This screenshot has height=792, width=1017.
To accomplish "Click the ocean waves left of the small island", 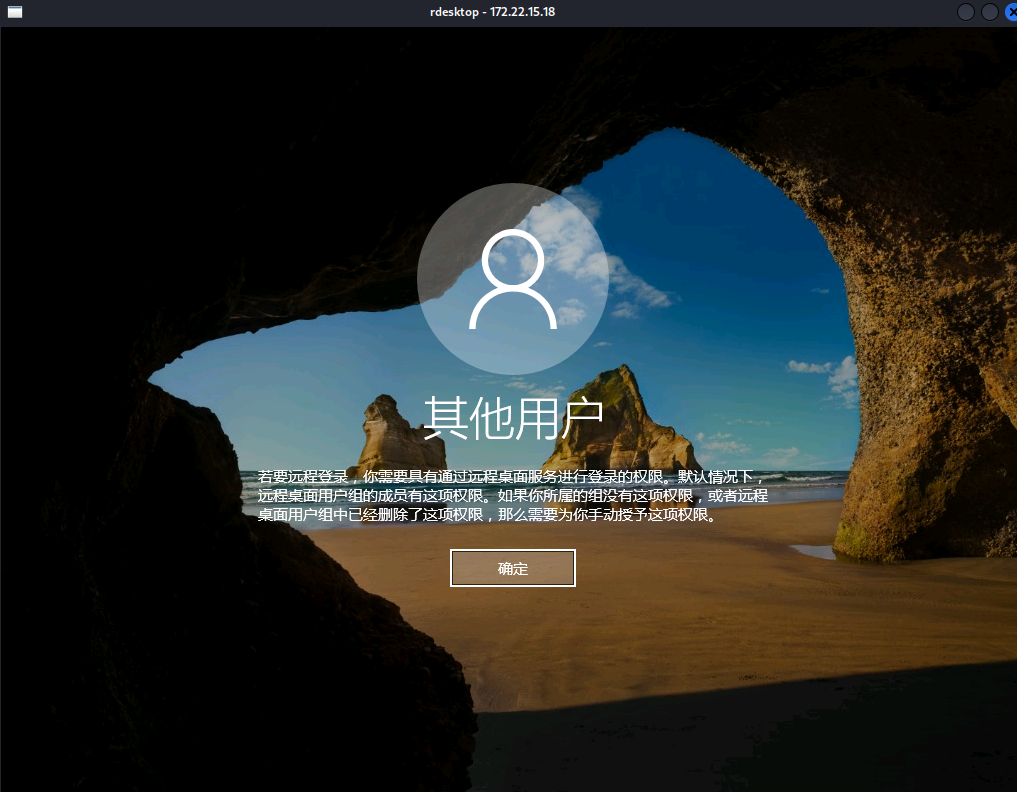I will click(x=300, y=470).
